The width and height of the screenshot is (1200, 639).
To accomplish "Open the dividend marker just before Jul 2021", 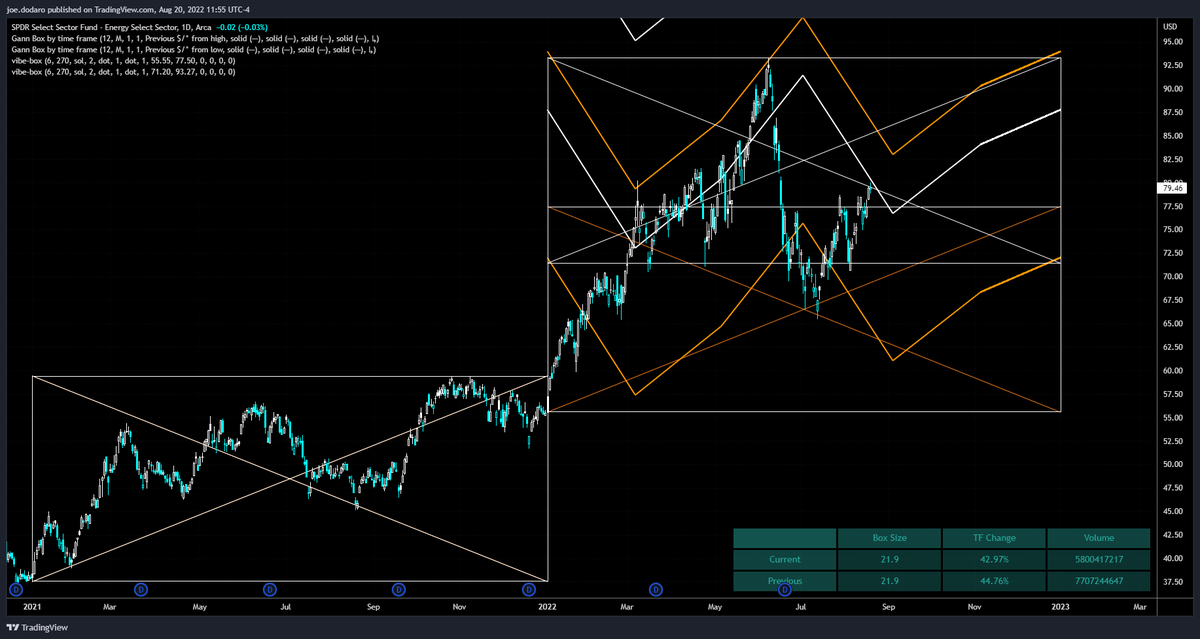I will point(269,590).
